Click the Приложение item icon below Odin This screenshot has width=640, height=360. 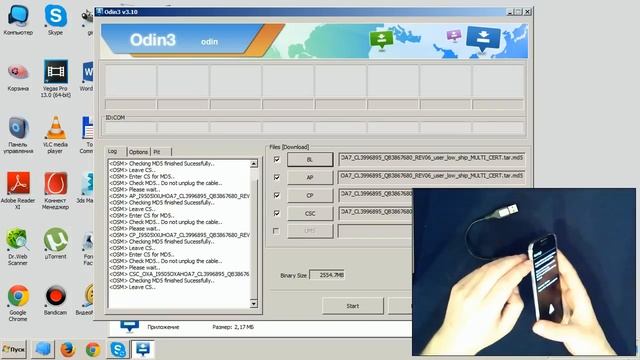point(130,327)
